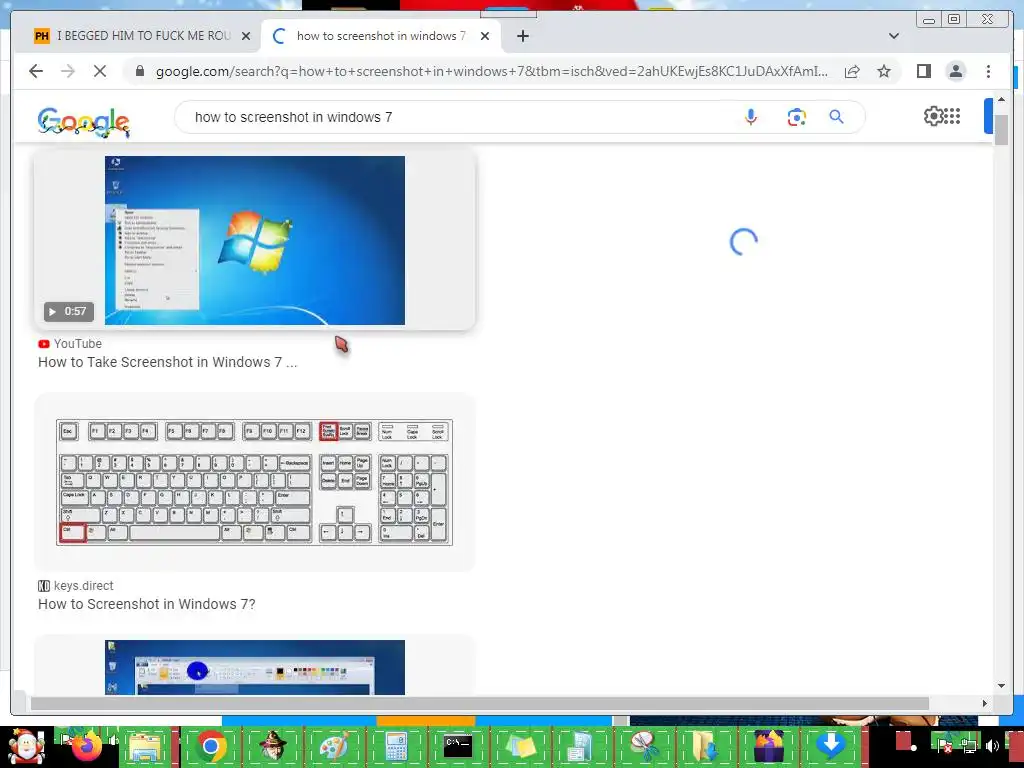Open the Windows 7 desktop video thumbnail
Viewport: 1024px width, 768px height.
[x=255, y=240]
